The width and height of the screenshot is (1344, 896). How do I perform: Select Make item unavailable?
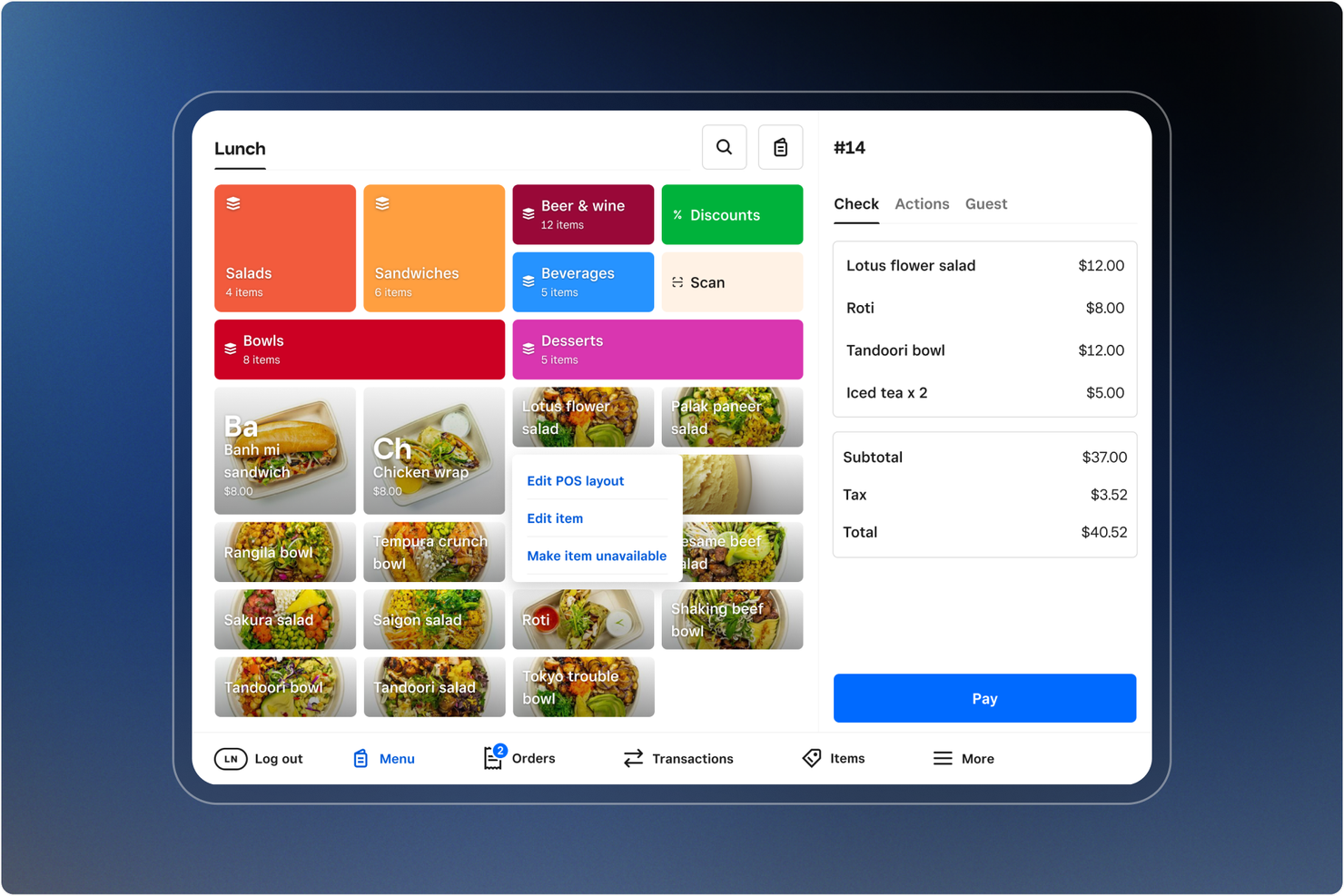coord(597,556)
